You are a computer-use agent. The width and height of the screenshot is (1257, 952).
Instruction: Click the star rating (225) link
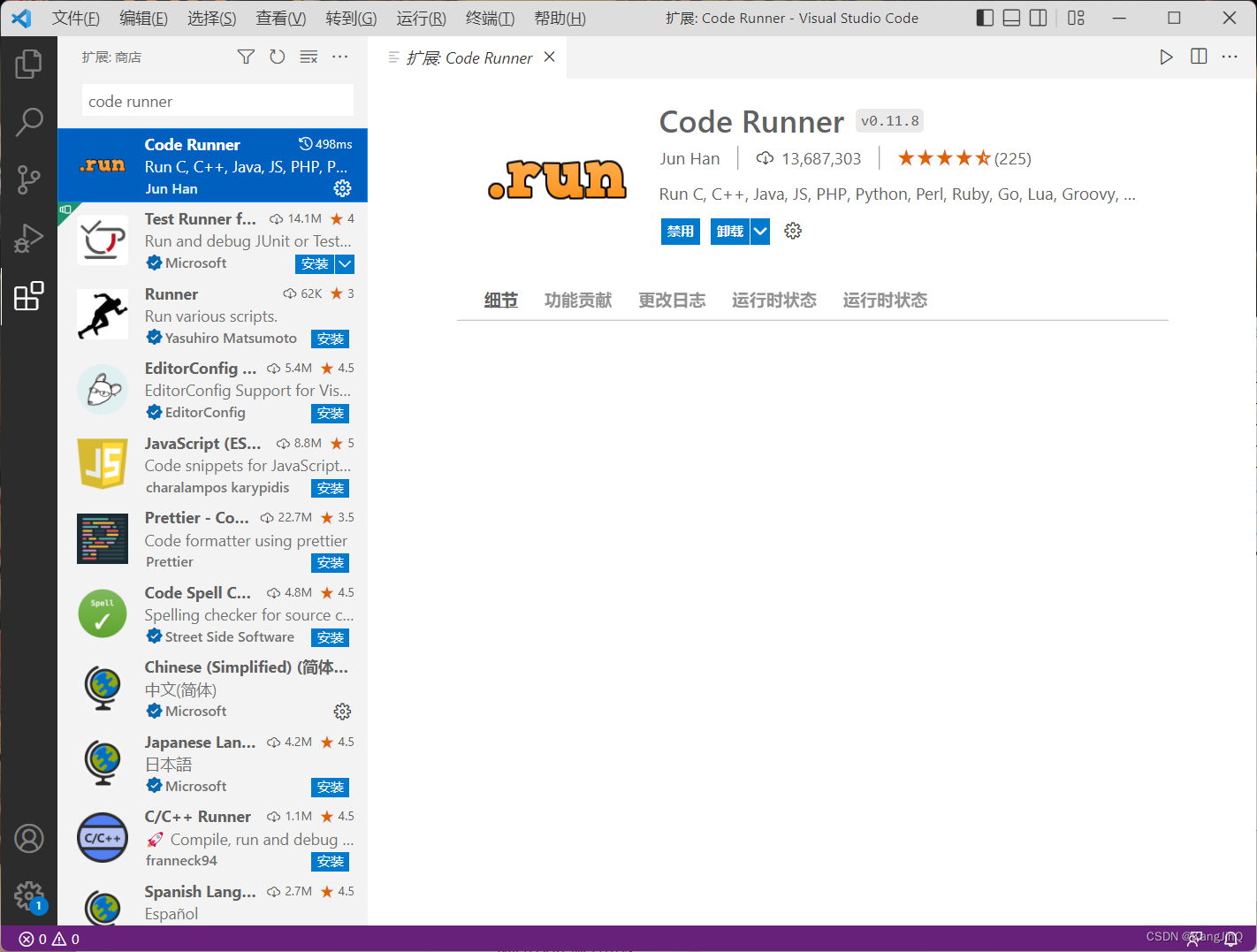click(964, 158)
